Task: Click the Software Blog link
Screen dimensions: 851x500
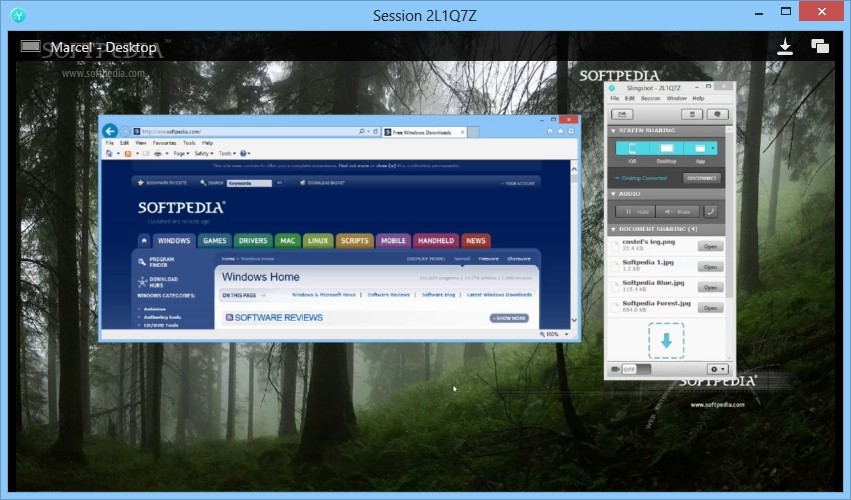Action: coord(438,295)
